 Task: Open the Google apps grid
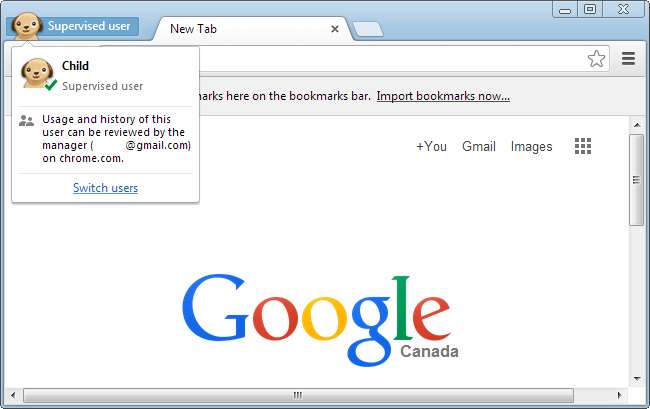pyautogui.click(x=583, y=146)
